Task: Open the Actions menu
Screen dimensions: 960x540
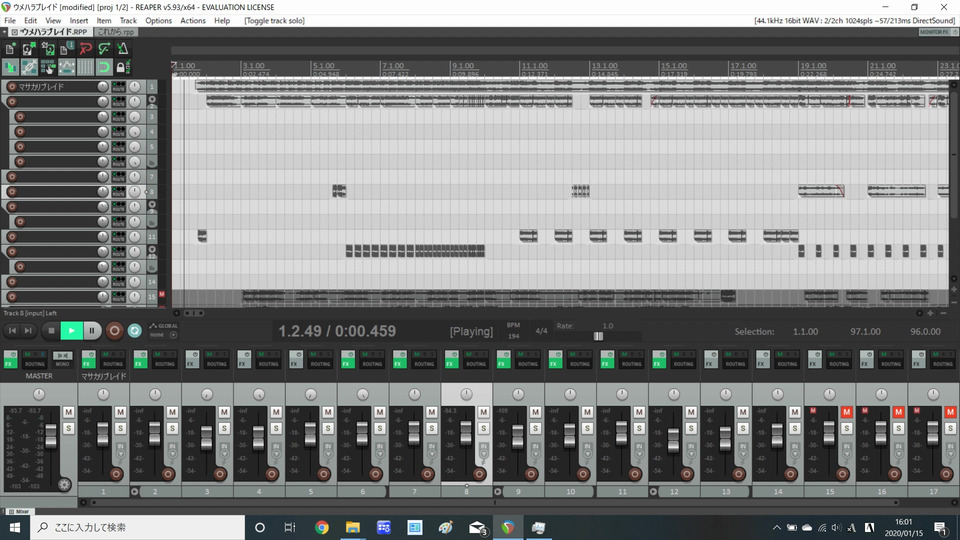Action: tap(193, 20)
